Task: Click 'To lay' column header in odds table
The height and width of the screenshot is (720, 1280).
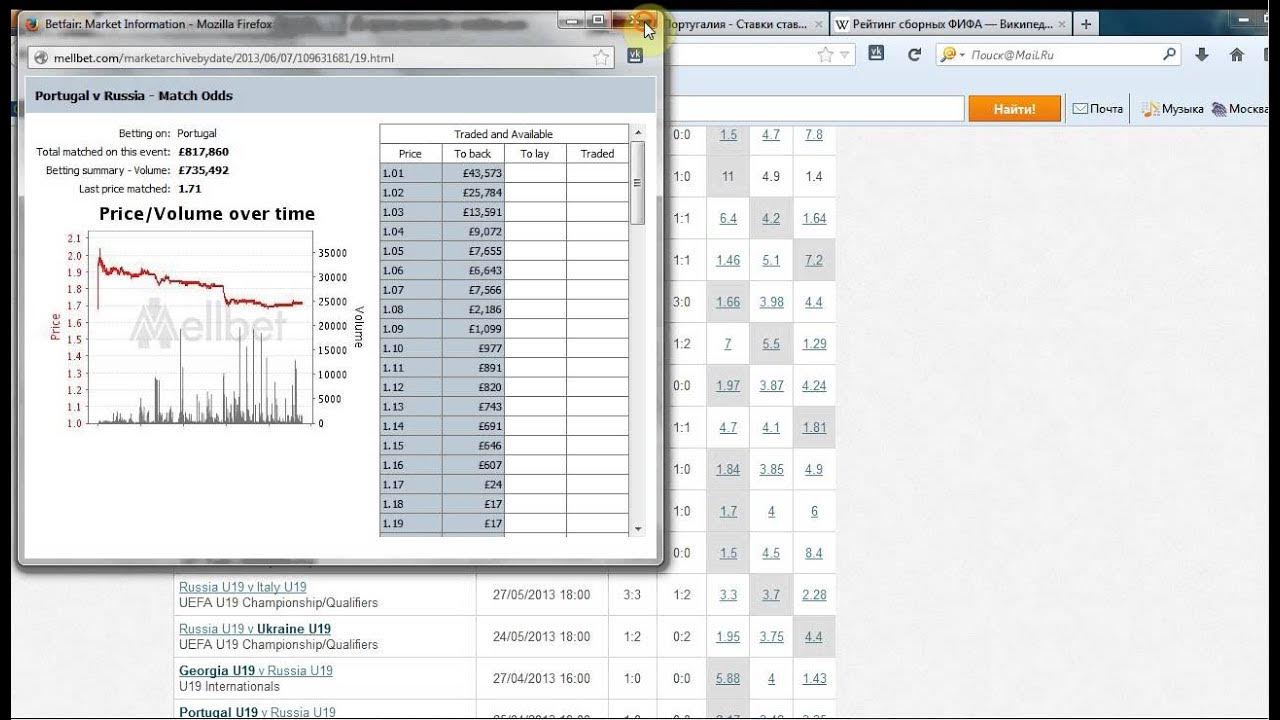Action: (535, 154)
